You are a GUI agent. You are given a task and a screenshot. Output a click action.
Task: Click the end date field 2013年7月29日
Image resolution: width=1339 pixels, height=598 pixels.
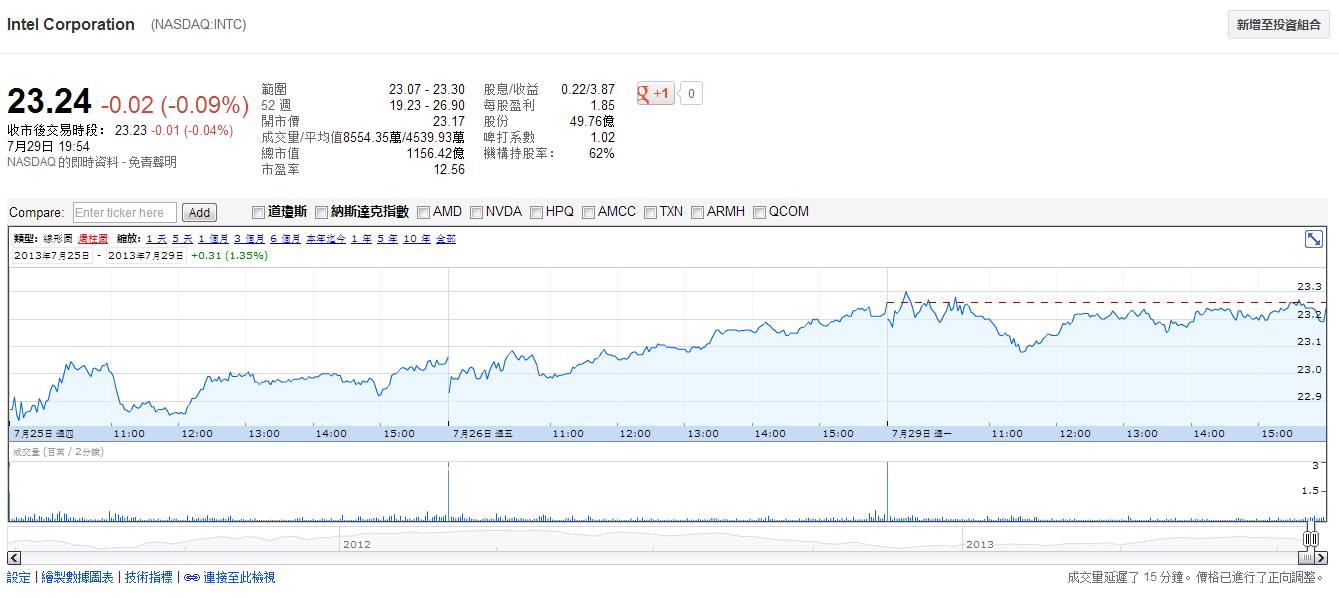coord(146,256)
